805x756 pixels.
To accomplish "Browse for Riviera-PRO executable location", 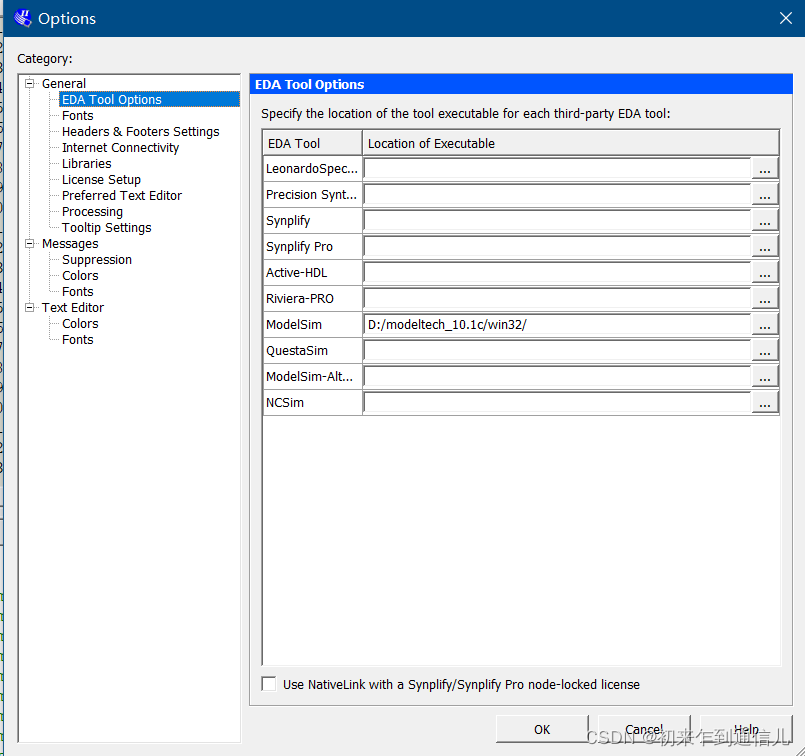I will coord(764,299).
